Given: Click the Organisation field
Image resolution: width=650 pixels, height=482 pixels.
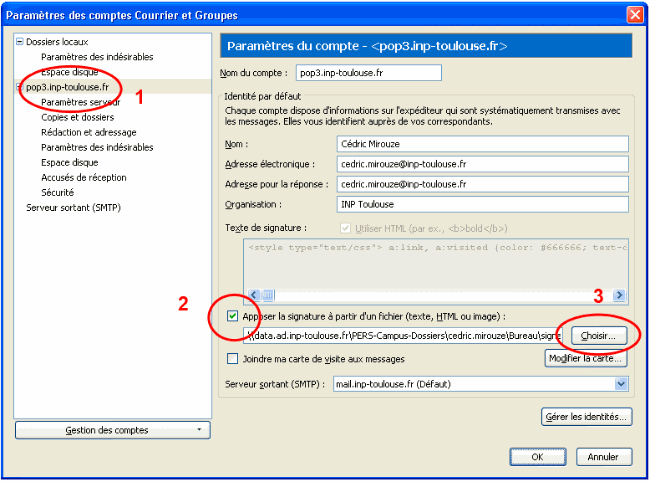Looking at the screenshot, I should 483,204.
